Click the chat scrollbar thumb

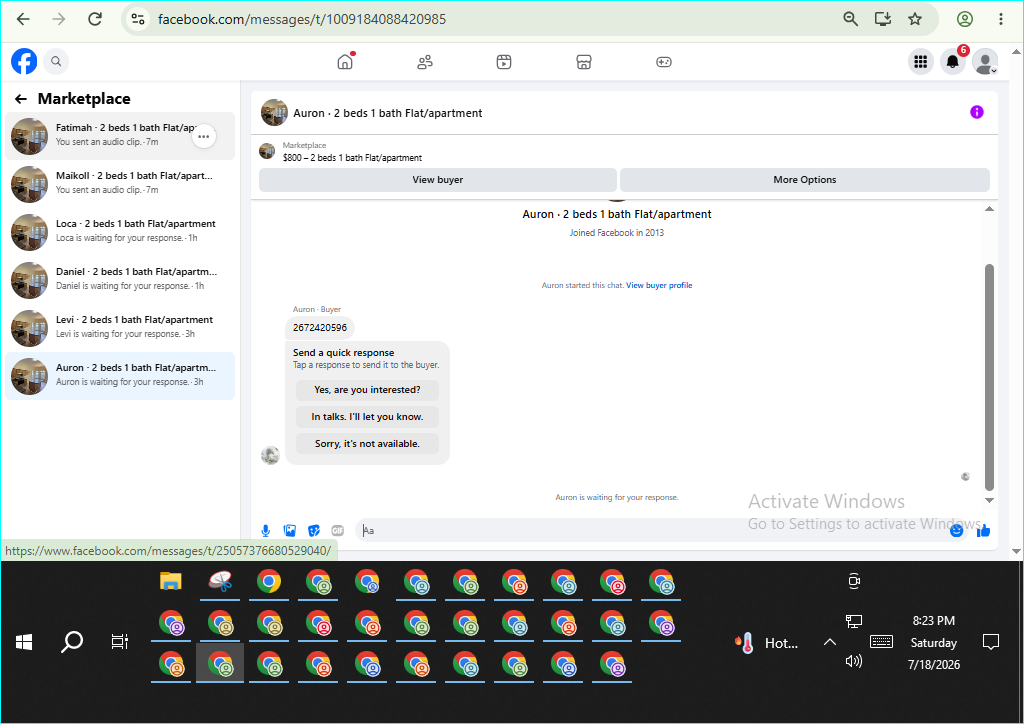(989, 377)
